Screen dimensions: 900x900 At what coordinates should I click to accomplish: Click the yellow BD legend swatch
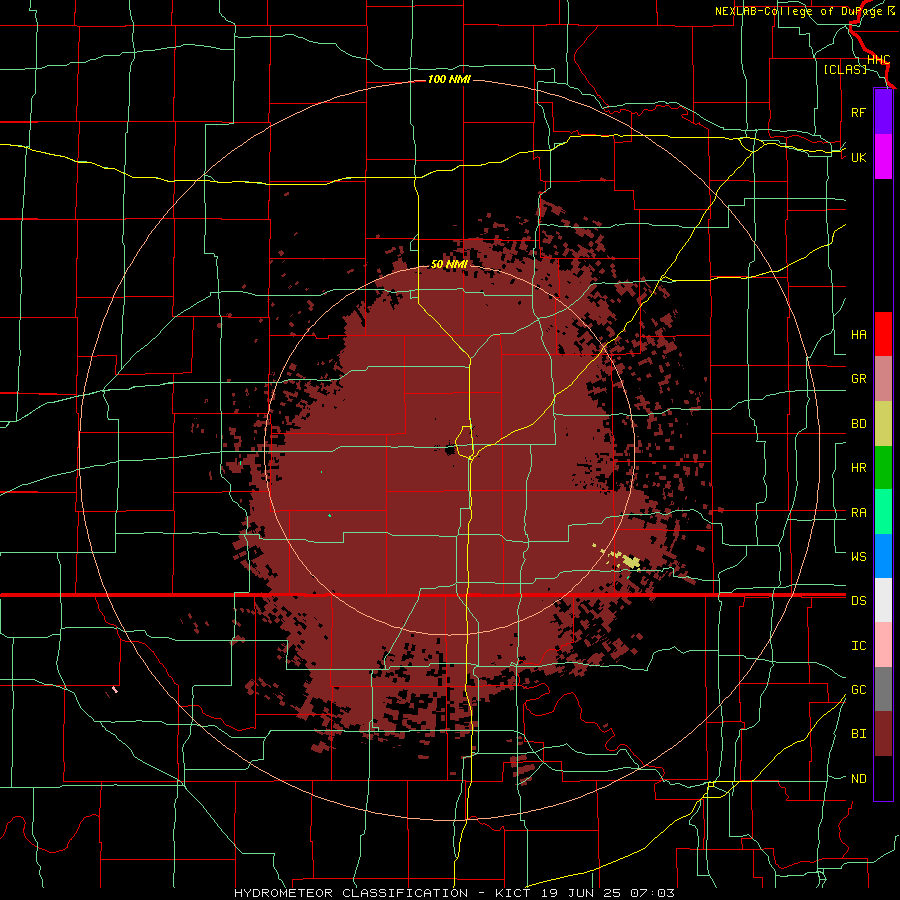coord(883,424)
